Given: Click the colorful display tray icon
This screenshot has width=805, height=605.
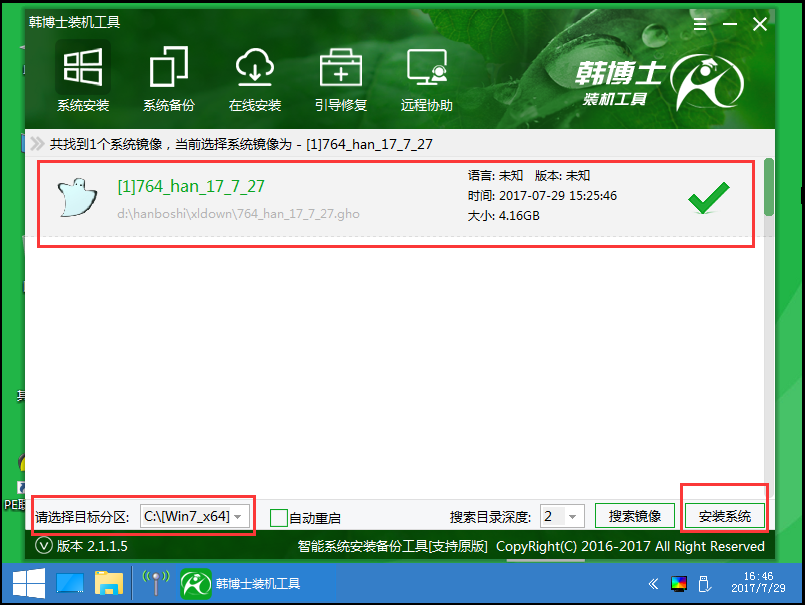Looking at the screenshot, I should coord(679,584).
